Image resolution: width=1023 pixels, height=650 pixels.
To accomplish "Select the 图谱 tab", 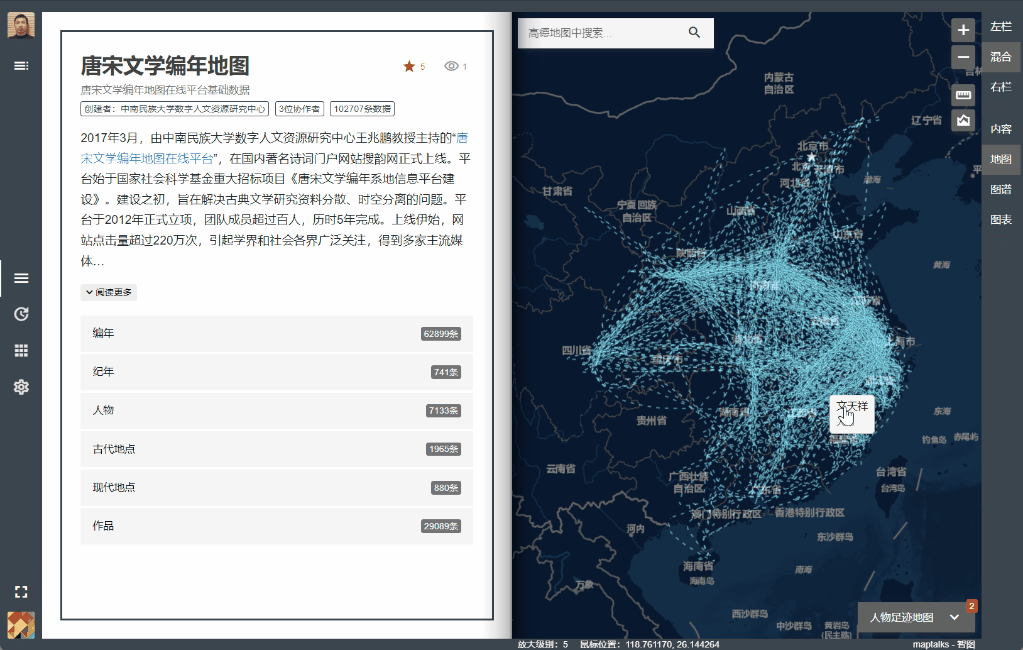I will click(1001, 189).
